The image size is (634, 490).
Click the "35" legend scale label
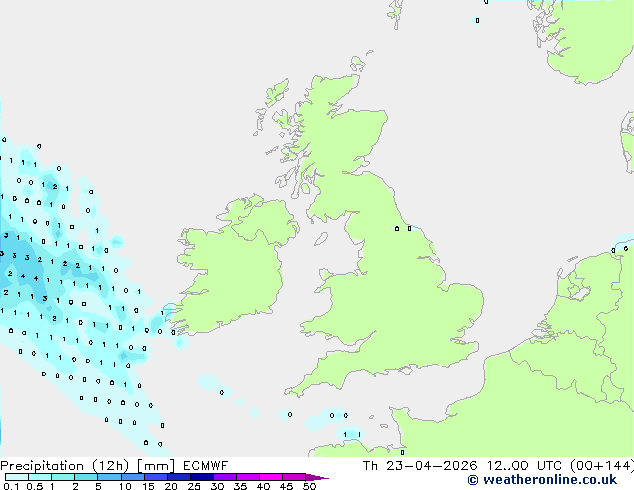pos(240,486)
